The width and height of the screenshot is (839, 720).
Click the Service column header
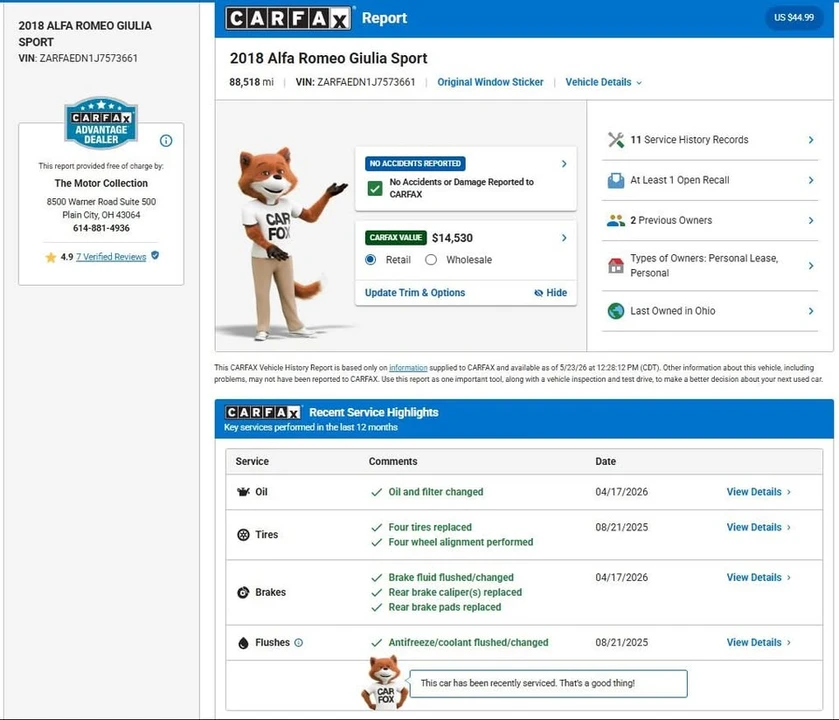pyautogui.click(x=252, y=461)
